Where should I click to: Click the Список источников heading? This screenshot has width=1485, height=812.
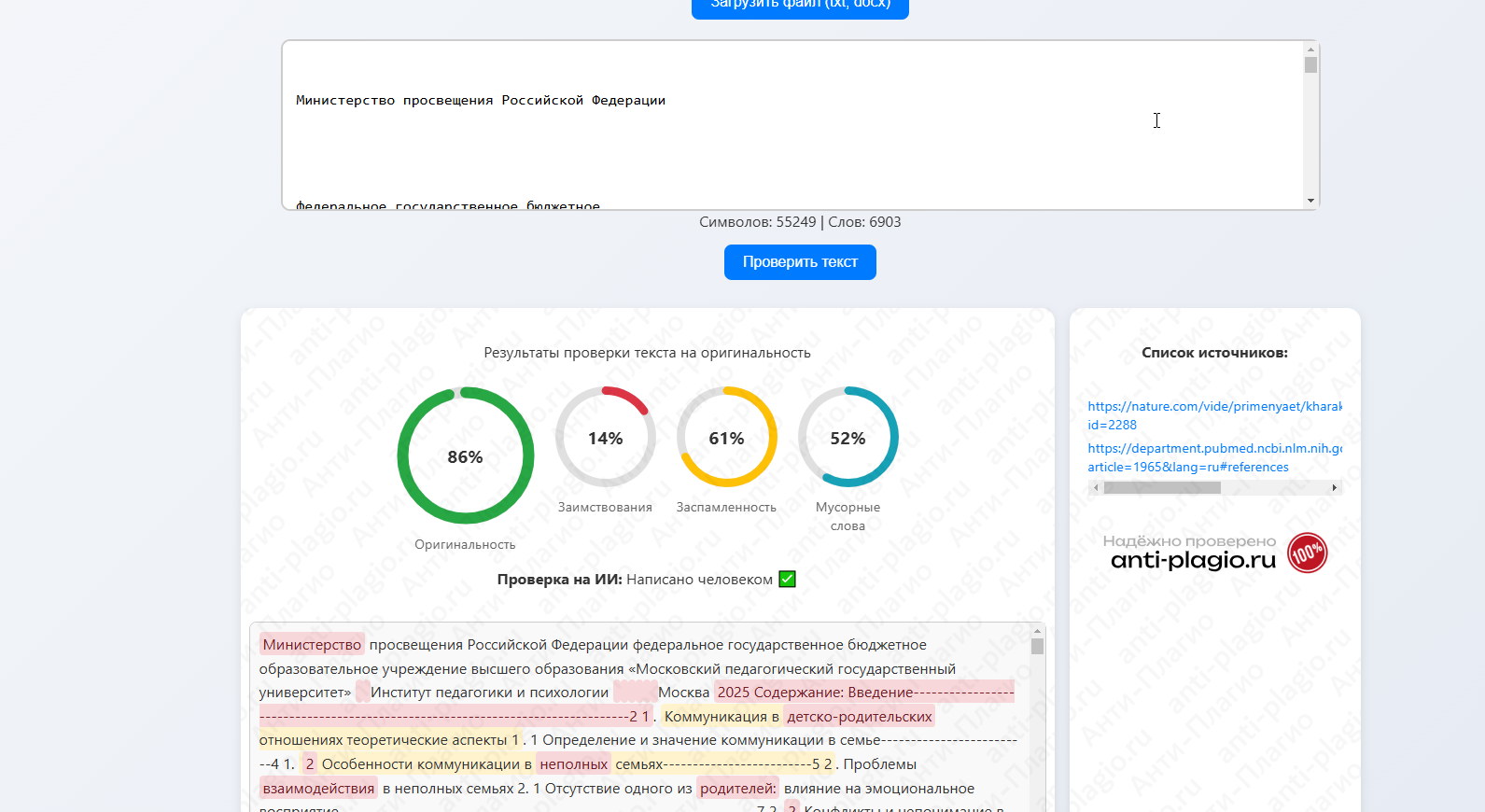click(1214, 353)
